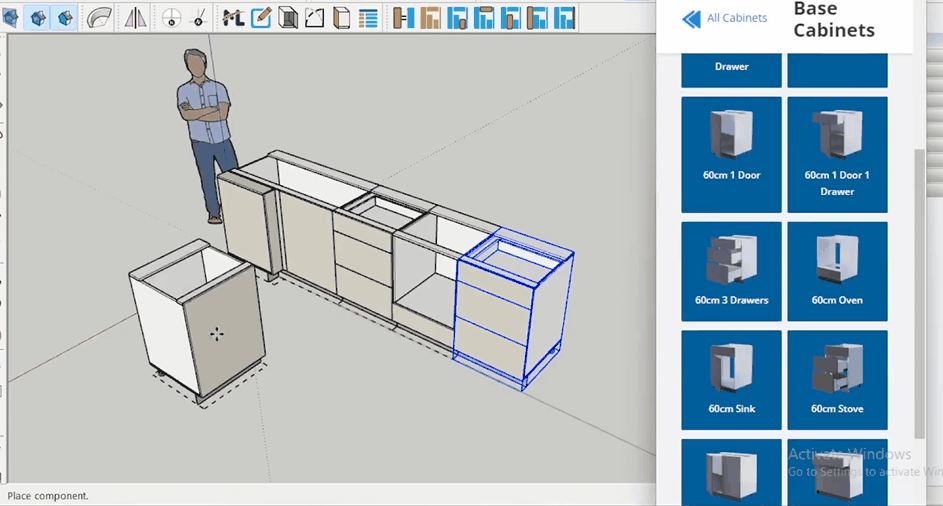Select the mirror/flip triangles tool icon

pyautogui.click(x=135, y=17)
